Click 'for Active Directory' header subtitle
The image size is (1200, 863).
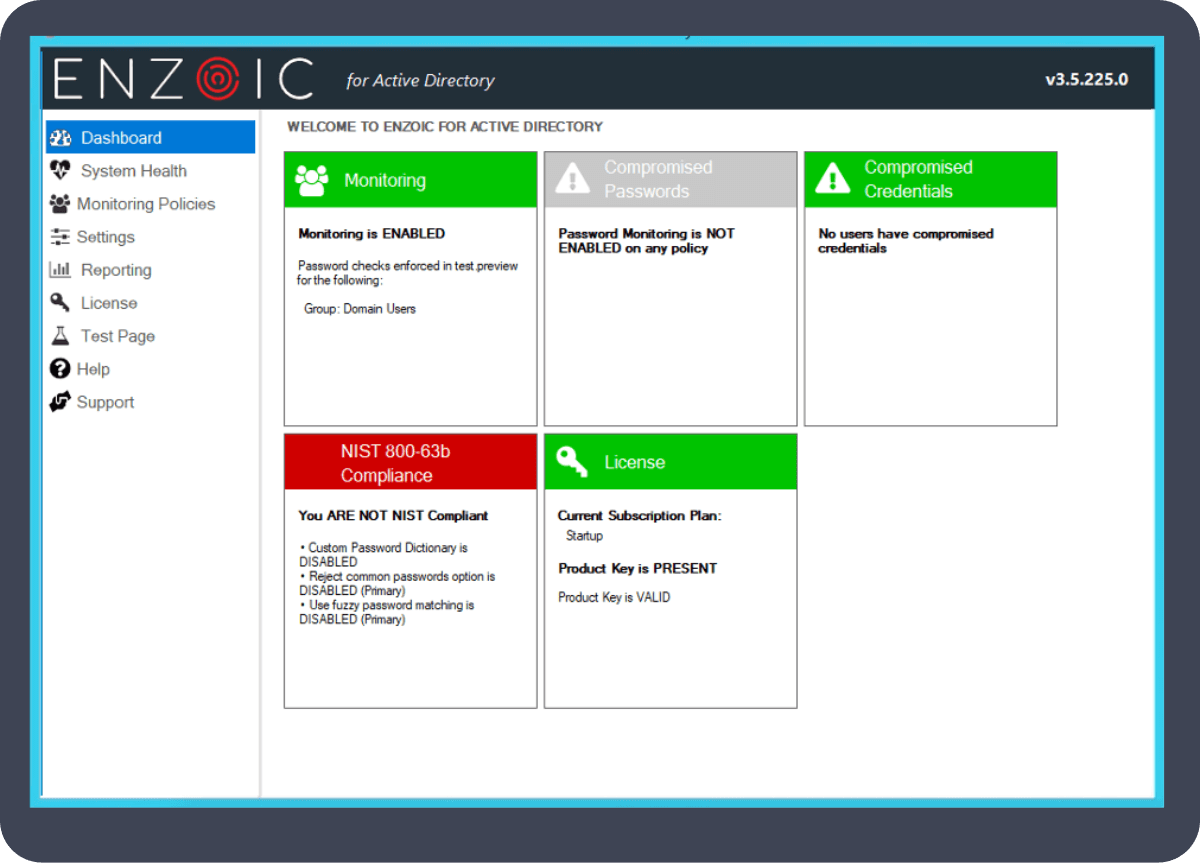tap(420, 81)
